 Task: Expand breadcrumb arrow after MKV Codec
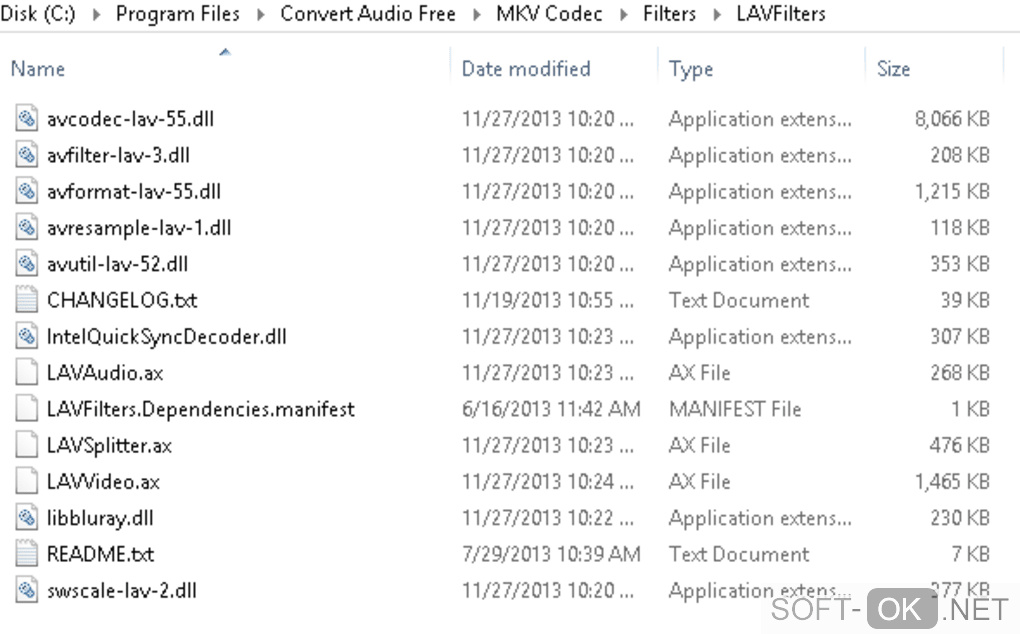tap(623, 14)
